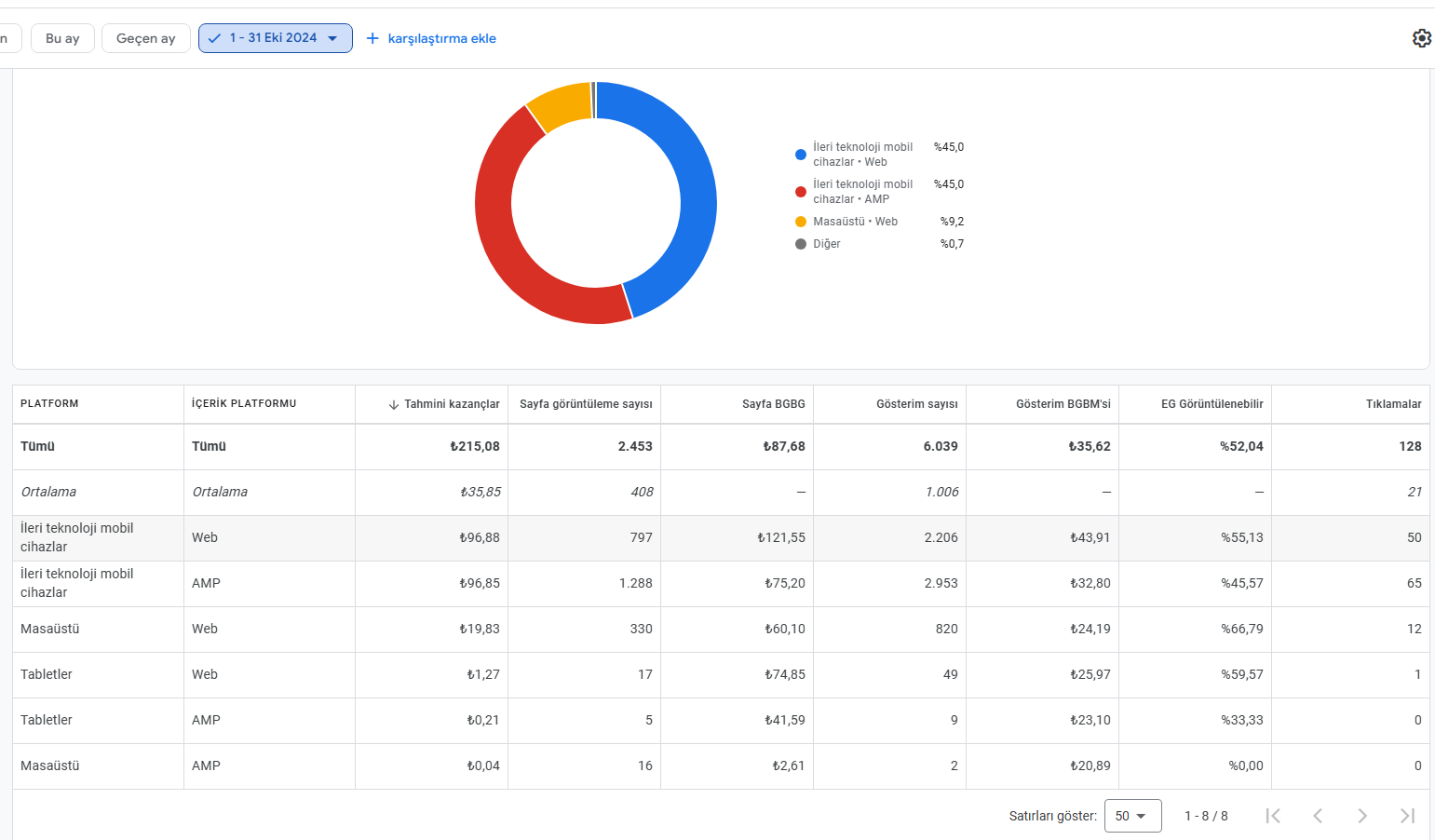Sort by EG Görüntülenebilir column header
1435x840 pixels.
coord(1212,404)
